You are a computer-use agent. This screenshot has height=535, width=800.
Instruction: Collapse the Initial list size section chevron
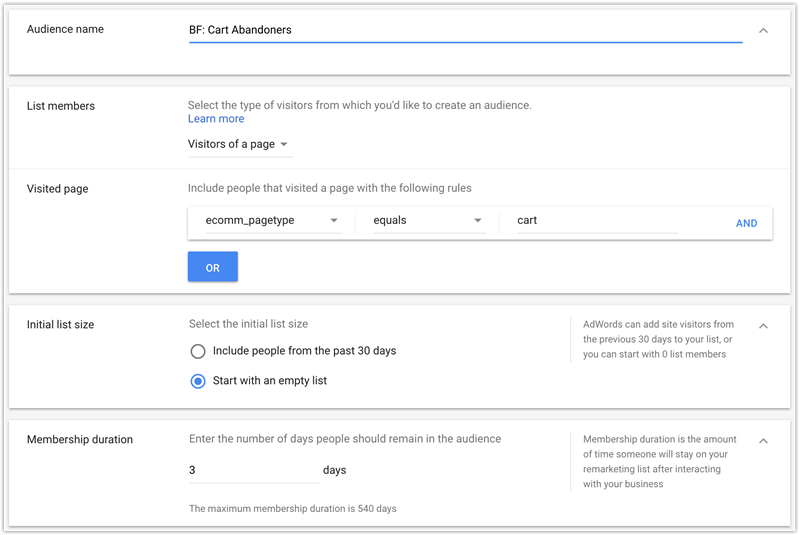pyautogui.click(x=763, y=326)
